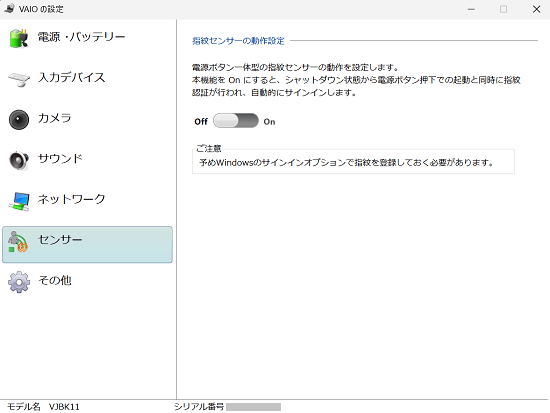Open the 電源・バッテリー category
Image resolution: width=550 pixels, height=413 pixels.
tap(81, 37)
